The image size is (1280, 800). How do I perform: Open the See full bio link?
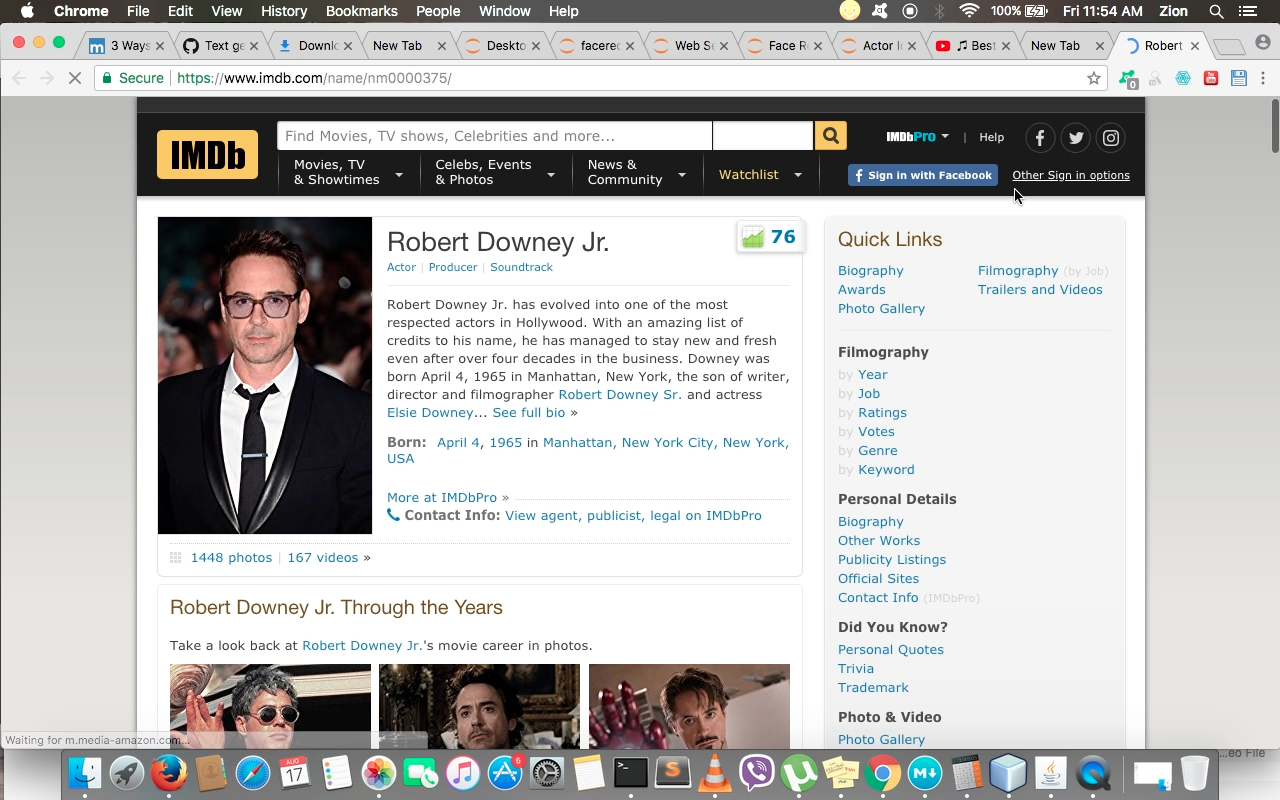[528, 412]
